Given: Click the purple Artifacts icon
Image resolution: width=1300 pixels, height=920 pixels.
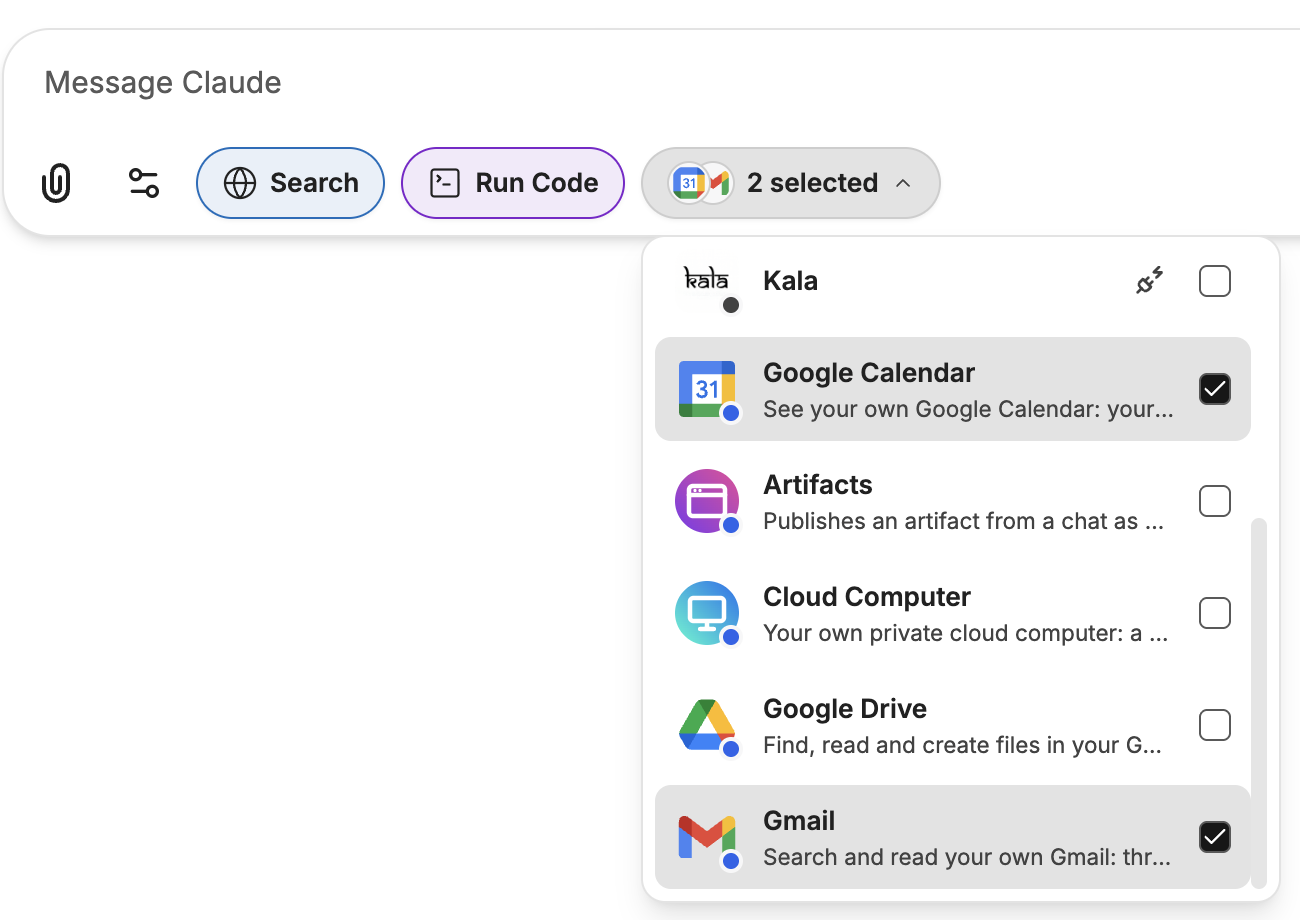Looking at the screenshot, I should [x=707, y=501].
